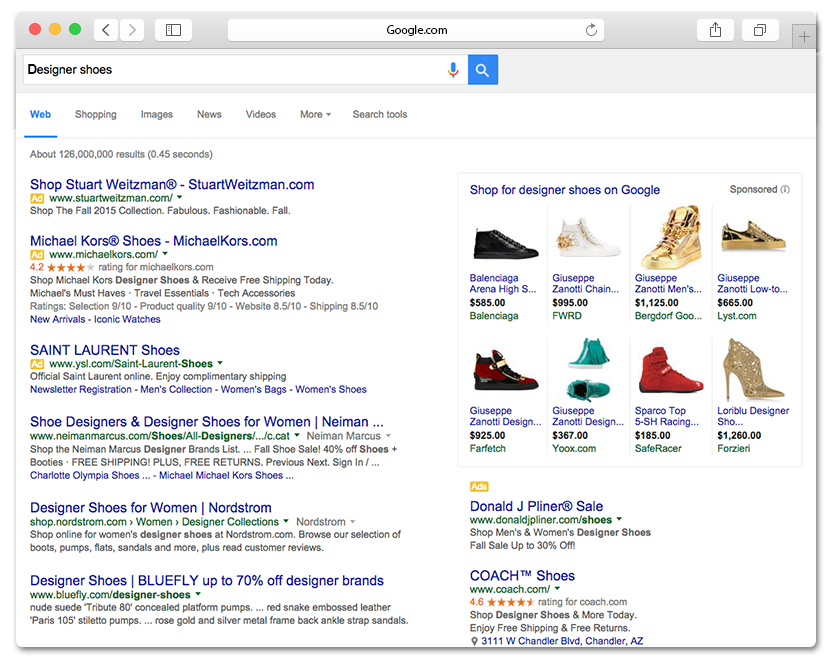
Task: Click the Ad badge under Michael Kors
Action: click(x=37, y=255)
